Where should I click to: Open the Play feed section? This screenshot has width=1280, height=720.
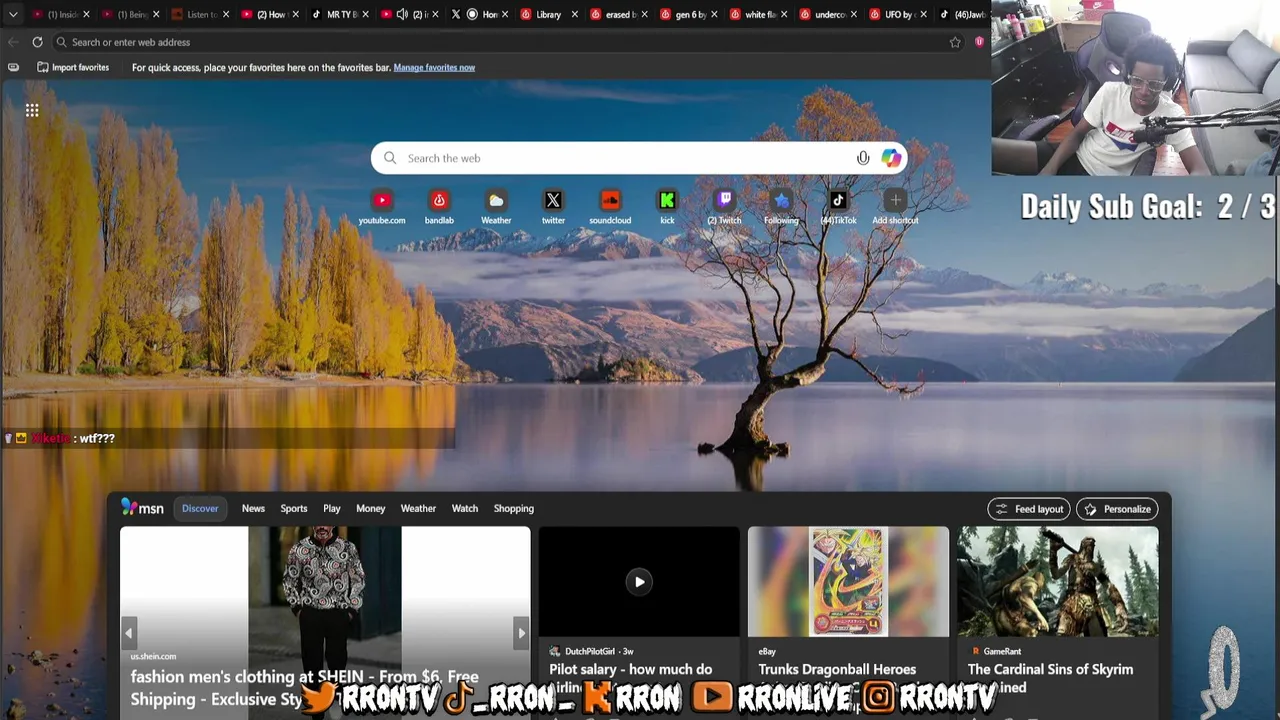pos(332,508)
